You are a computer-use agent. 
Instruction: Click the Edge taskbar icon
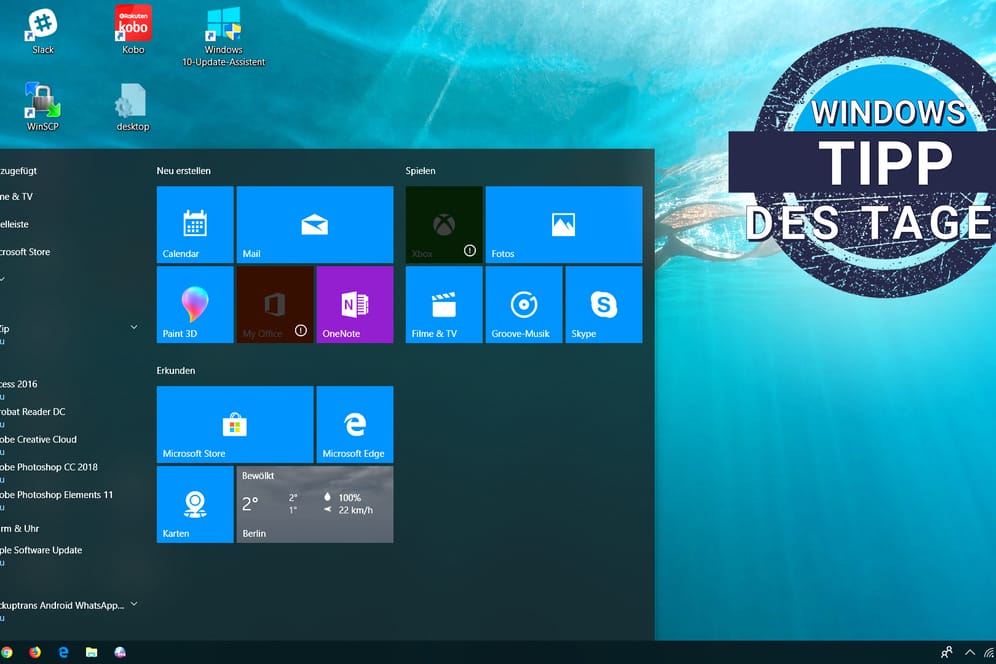click(x=64, y=652)
